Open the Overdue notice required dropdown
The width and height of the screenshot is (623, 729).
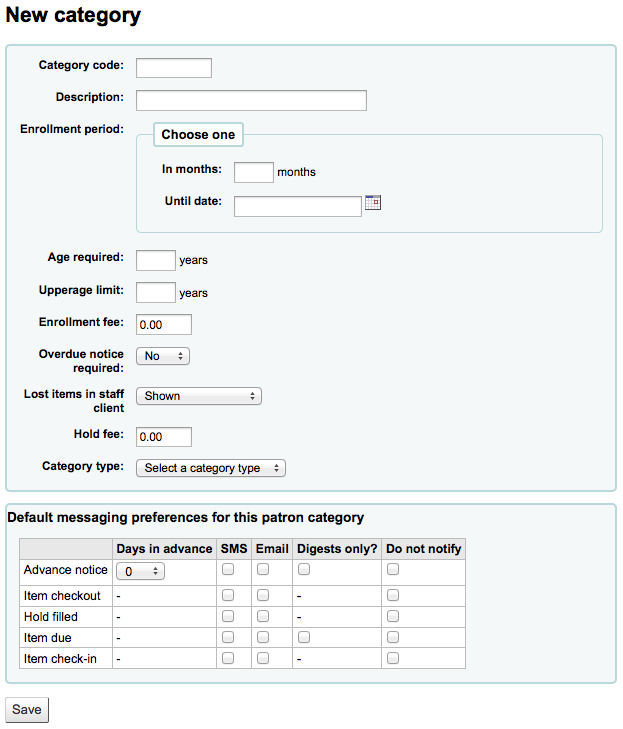(163, 356)
